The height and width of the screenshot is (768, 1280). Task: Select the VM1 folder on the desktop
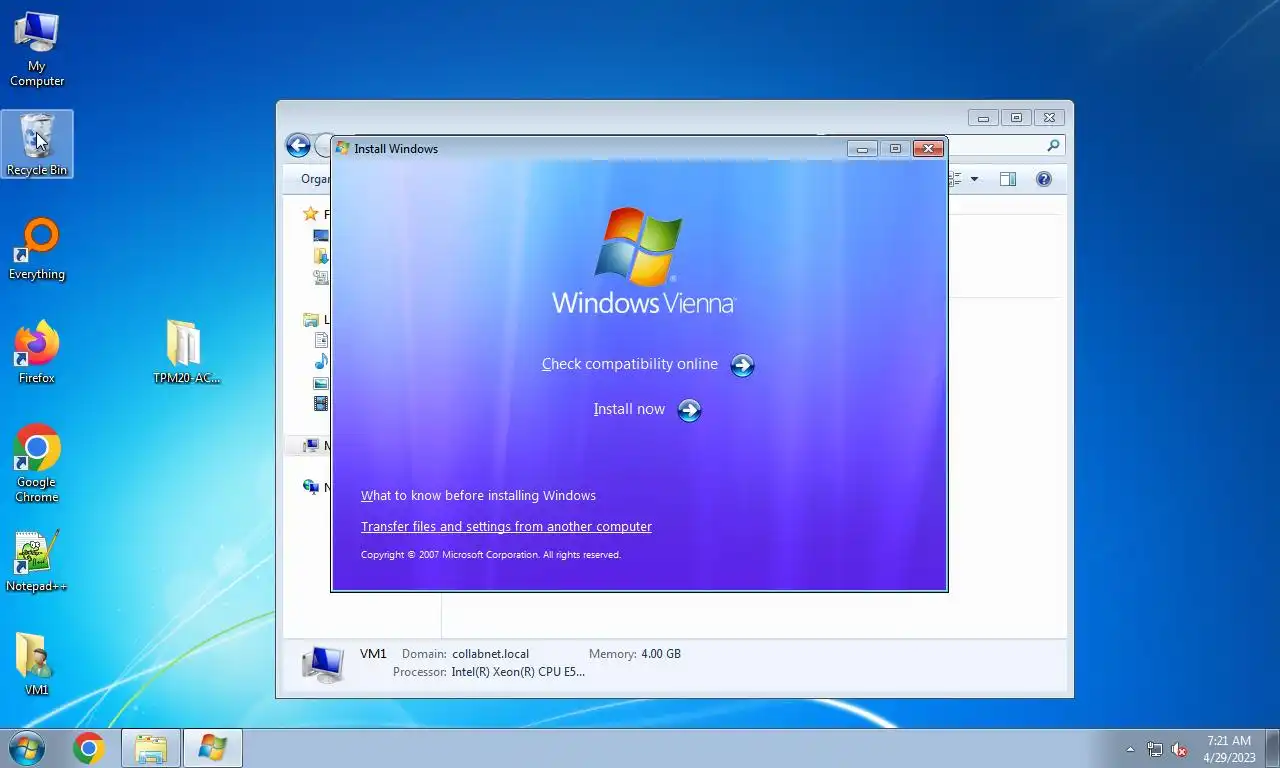click(37, 665)
